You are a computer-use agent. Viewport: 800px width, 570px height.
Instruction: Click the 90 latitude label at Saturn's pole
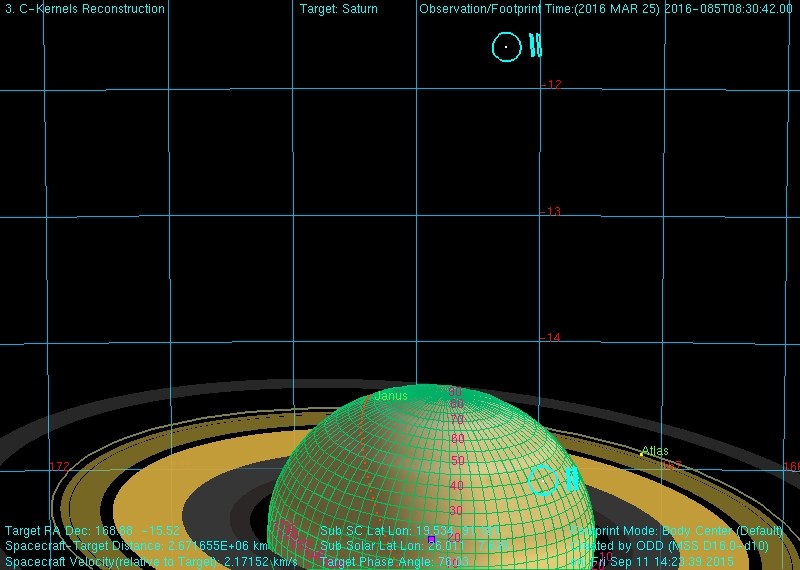[455, 391]
